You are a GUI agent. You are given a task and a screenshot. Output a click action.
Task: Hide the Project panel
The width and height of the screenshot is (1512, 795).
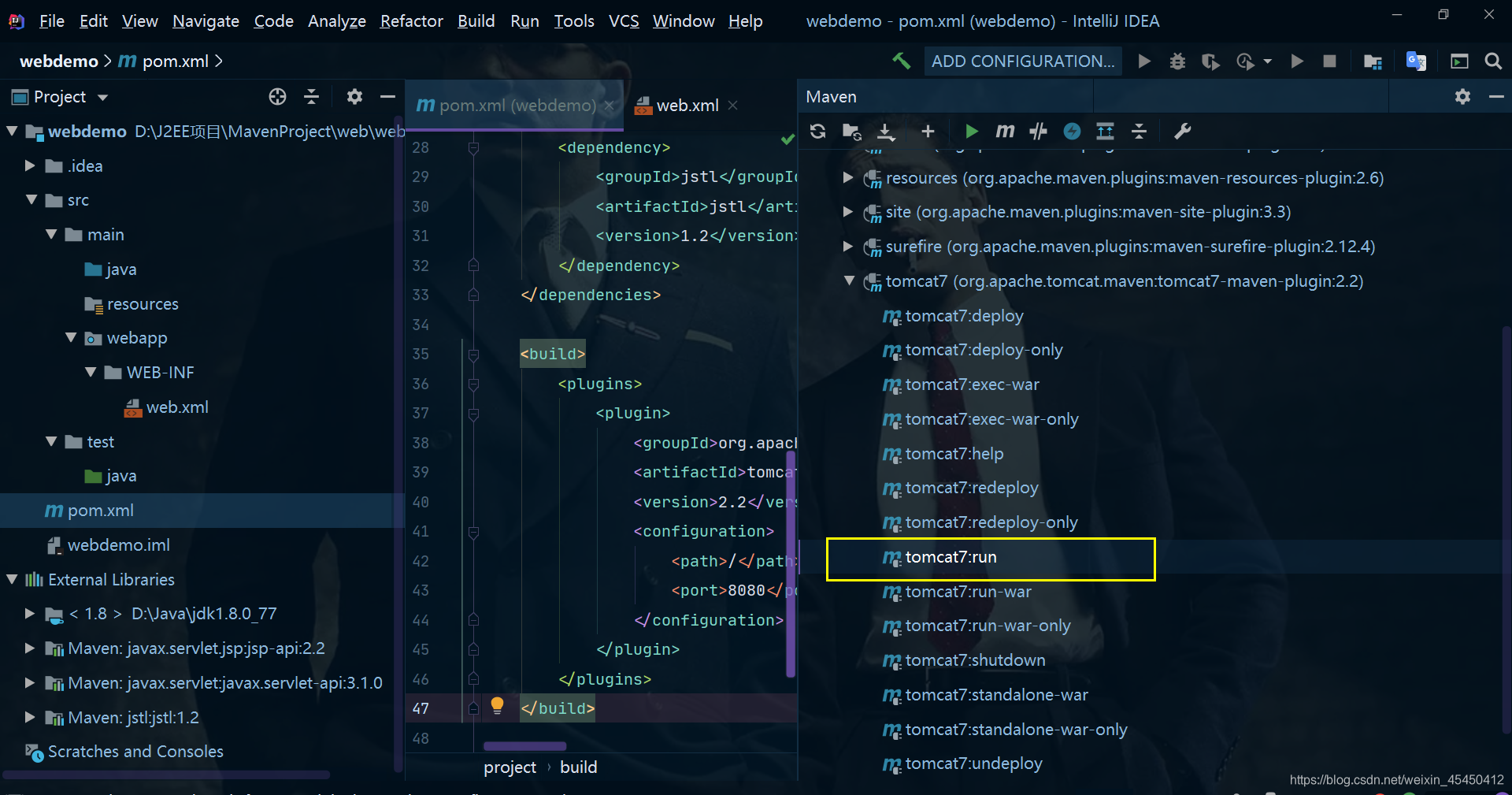point(387,96)
